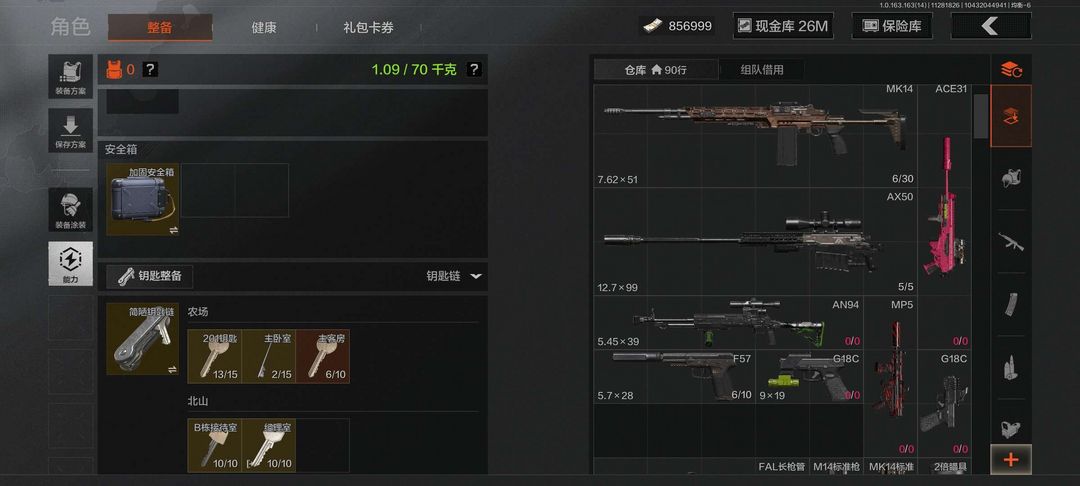Filter warehouse by magazine icon
Viewport: 1080px width, 486px height.
tap(1010, 304)
